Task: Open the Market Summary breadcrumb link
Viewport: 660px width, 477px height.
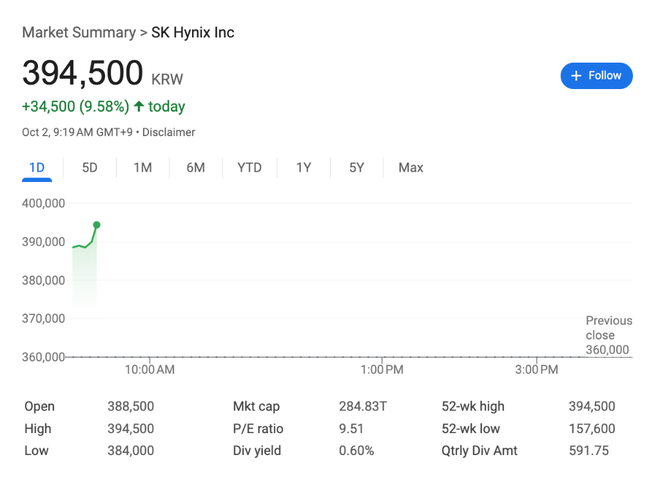Action: pyautogui.click(x=78, y=32)
